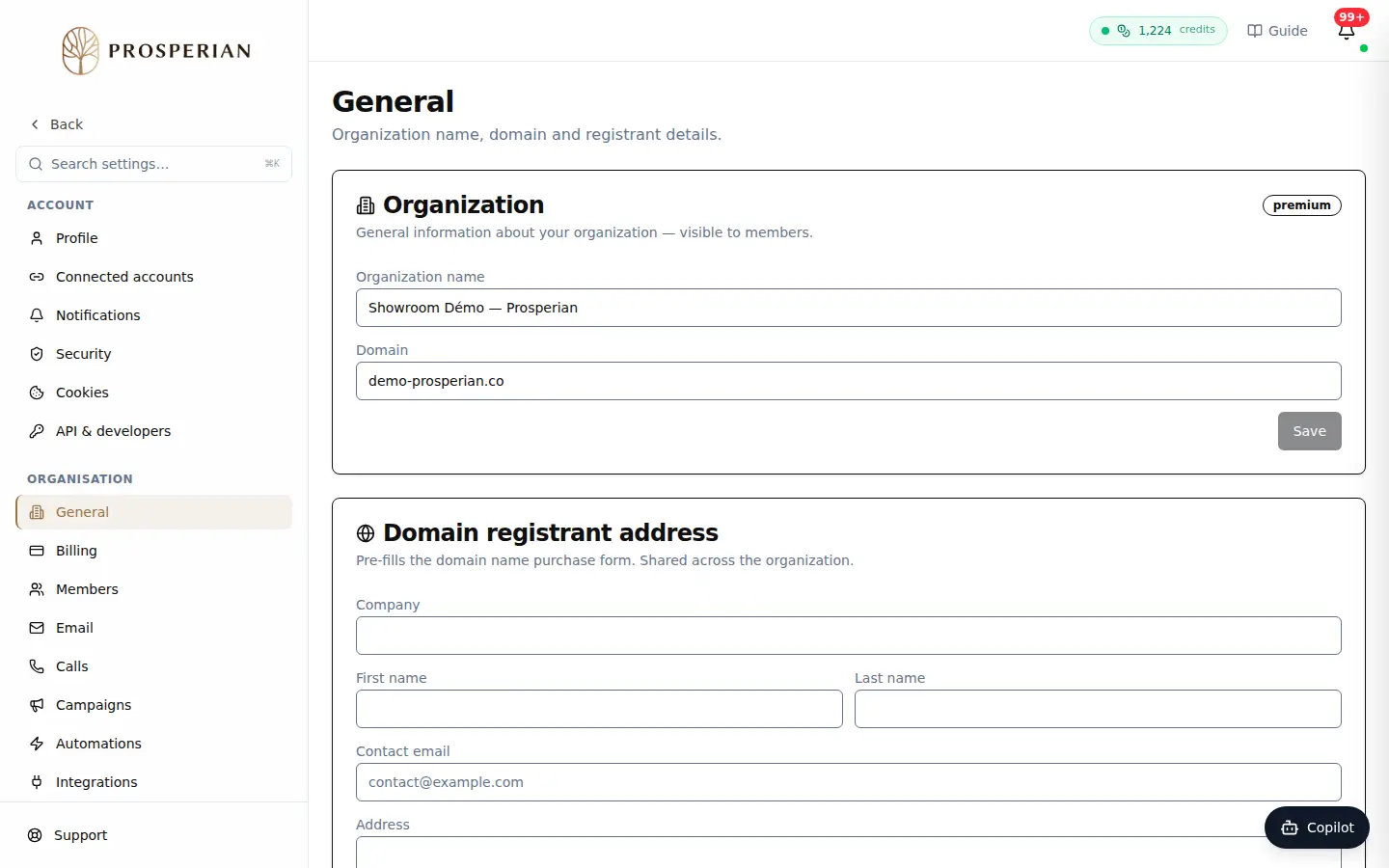
Task: Click the Cookies icon in sidebar
Action: tap(37, 393)
